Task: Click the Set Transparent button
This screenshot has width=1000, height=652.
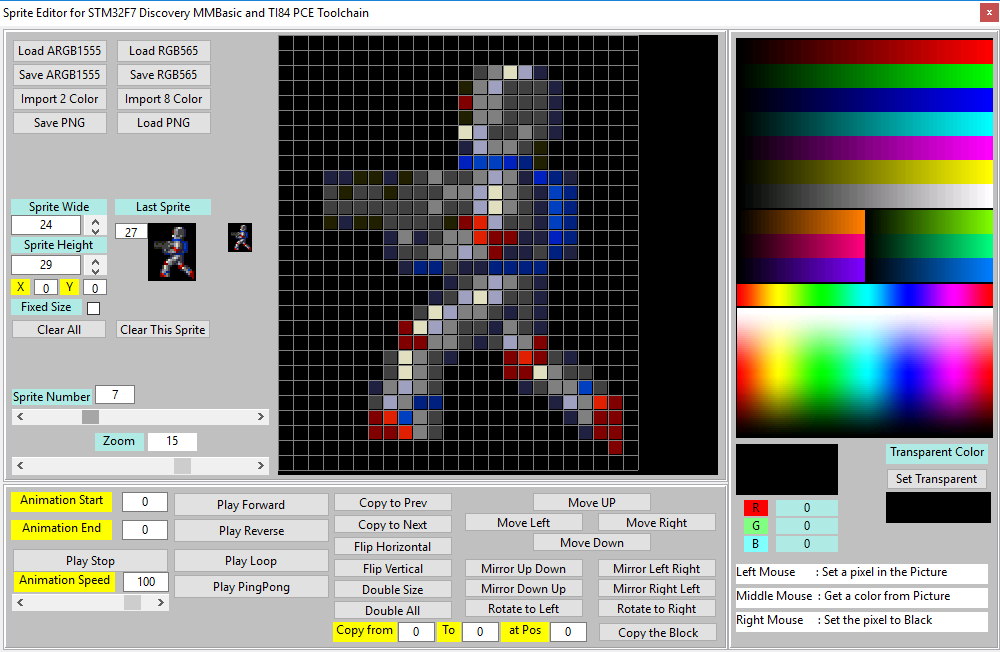Action: pyautogui.click(x=936, y=478)
